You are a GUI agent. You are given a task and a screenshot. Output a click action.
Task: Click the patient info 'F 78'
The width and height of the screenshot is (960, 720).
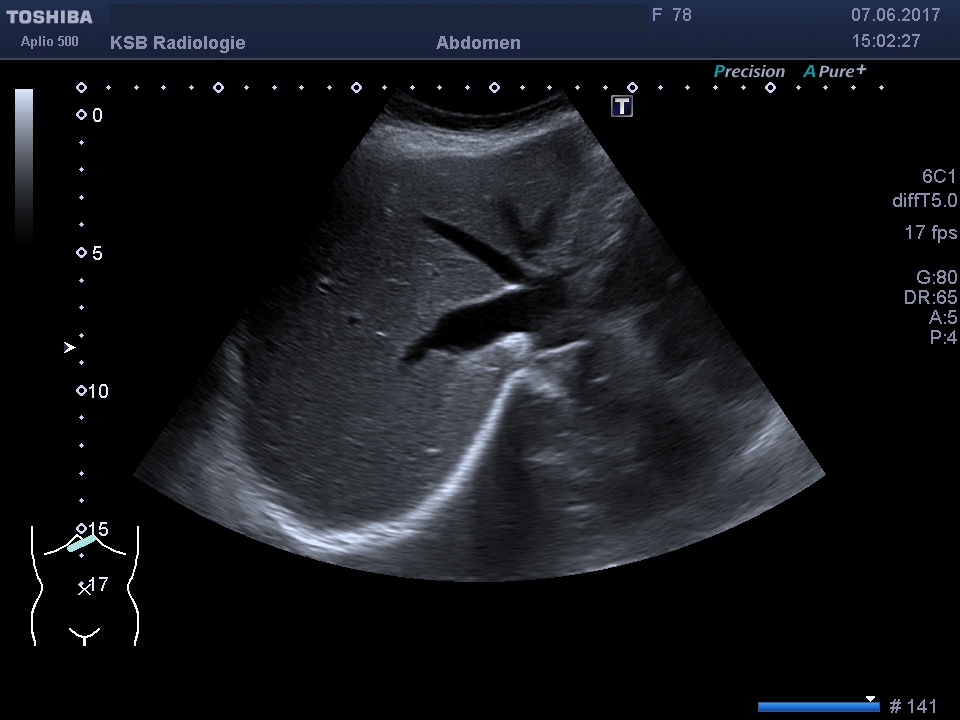[x=672, y=15]
